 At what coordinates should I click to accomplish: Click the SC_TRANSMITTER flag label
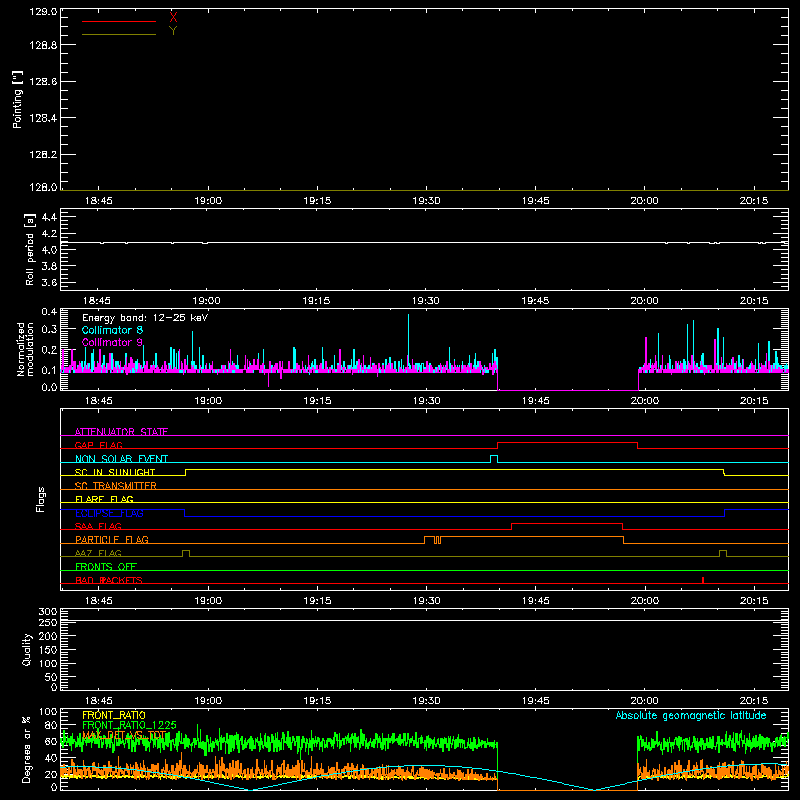[115, 486]
